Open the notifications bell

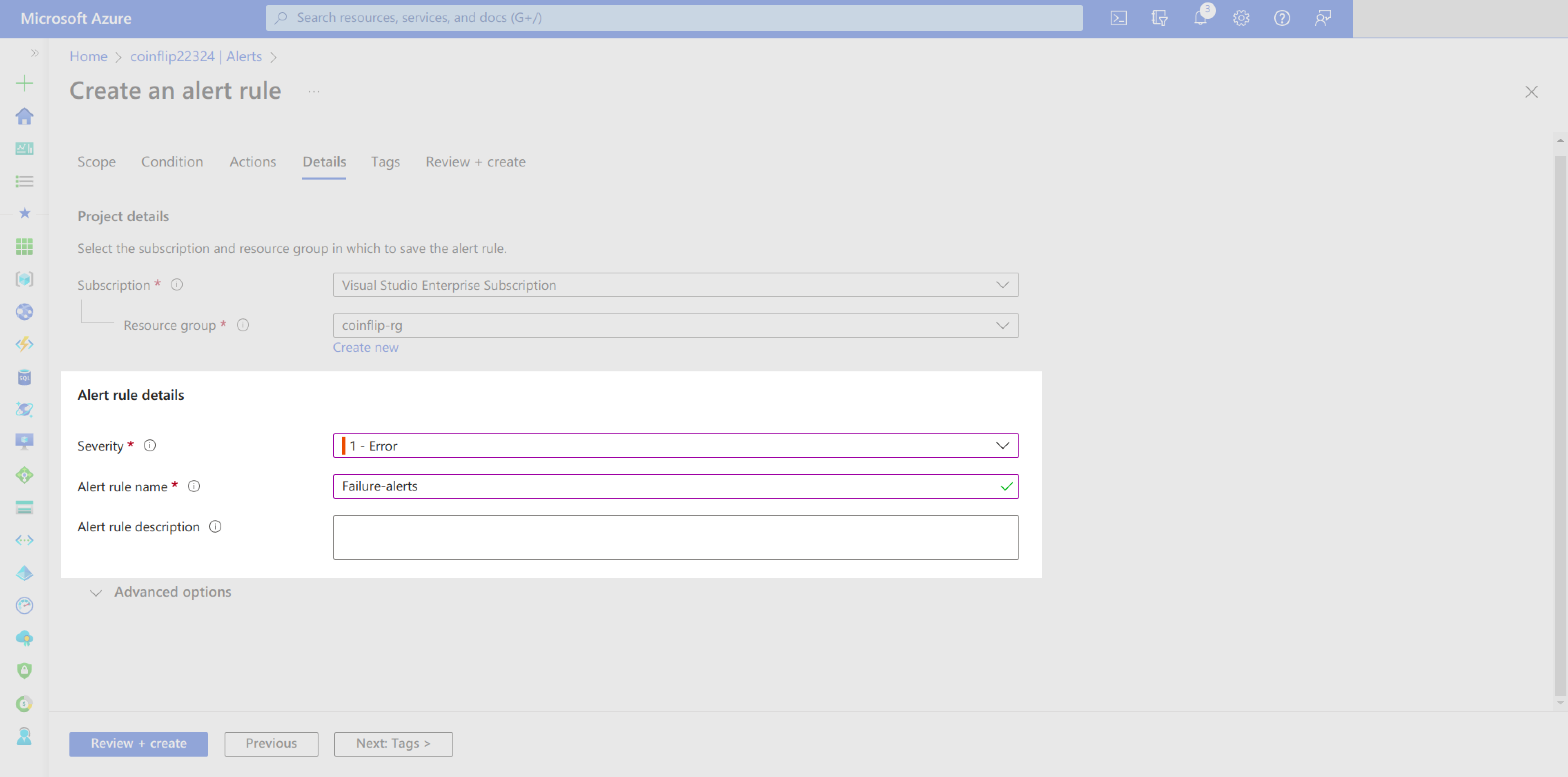[x=1200, y=18]
